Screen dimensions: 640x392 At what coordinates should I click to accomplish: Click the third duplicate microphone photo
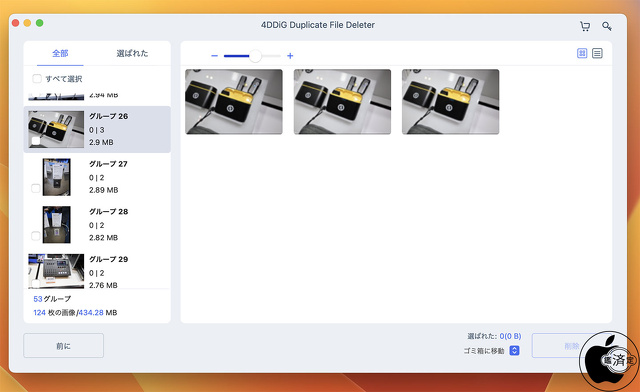click(451, 102)
